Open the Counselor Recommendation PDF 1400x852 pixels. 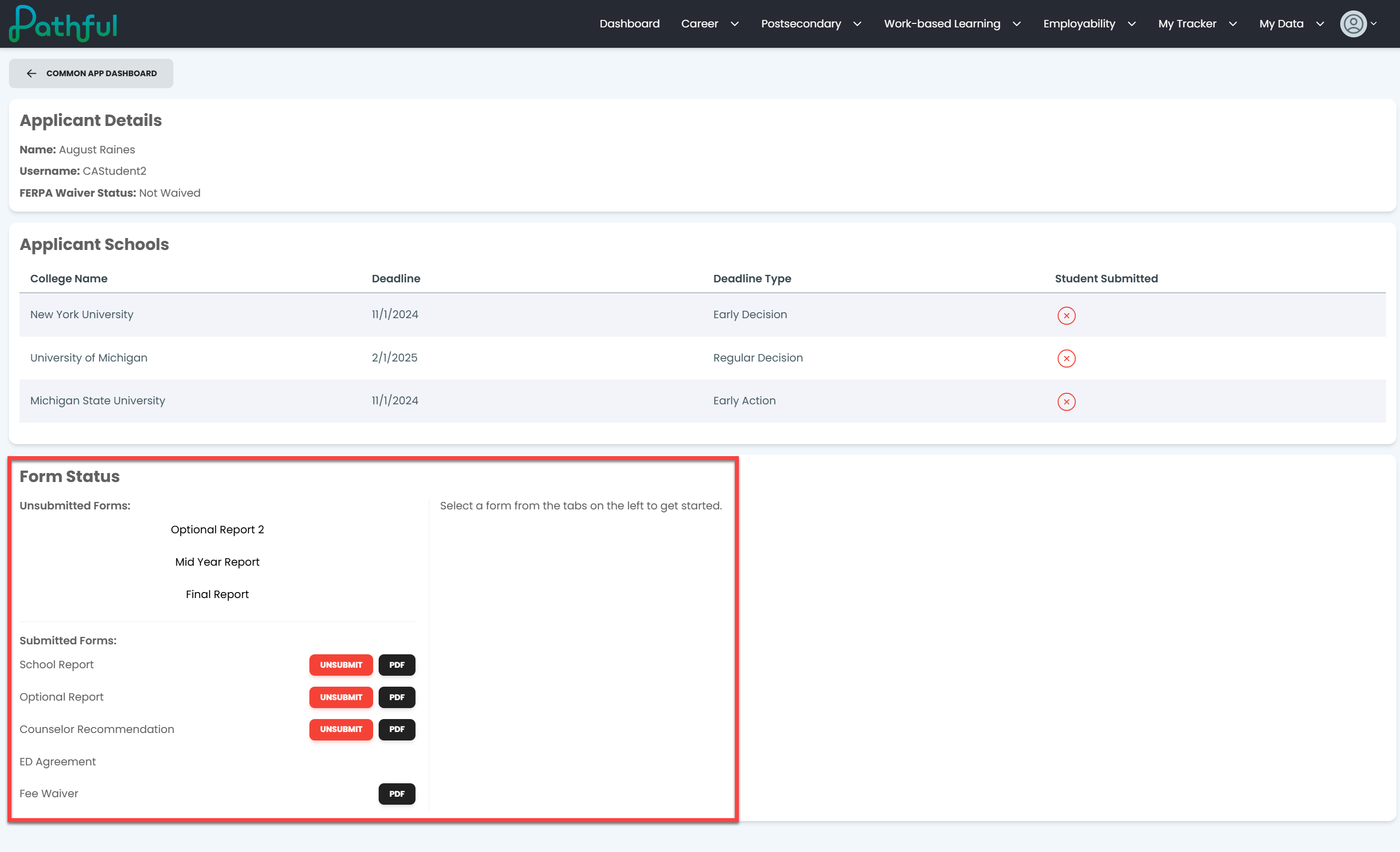coord(397,730)
